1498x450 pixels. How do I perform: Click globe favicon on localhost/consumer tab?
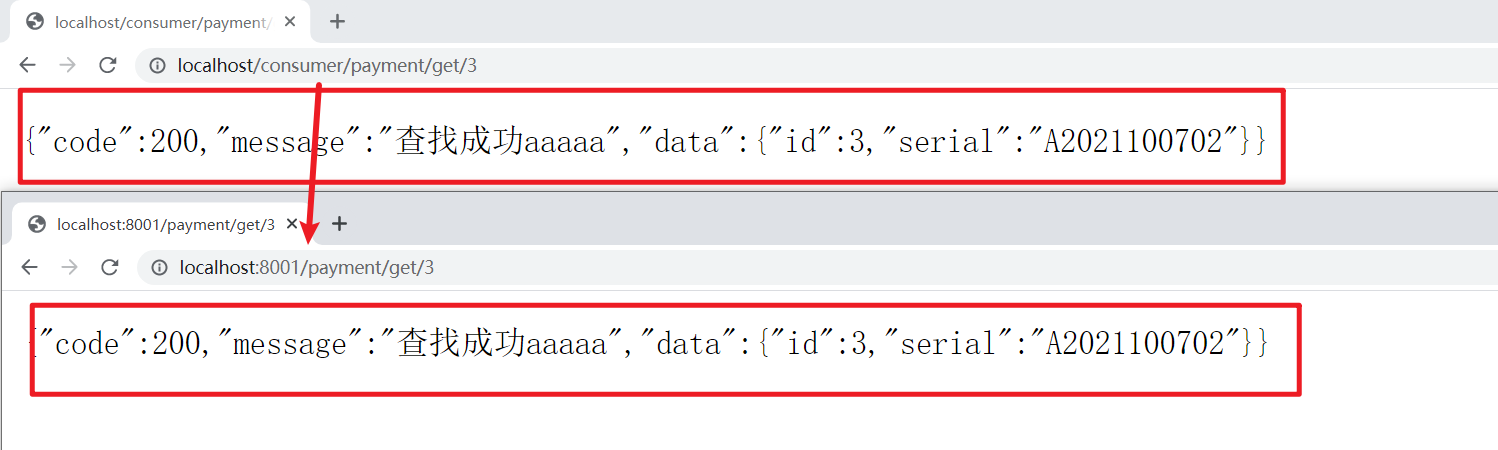[x=35, y=22]
